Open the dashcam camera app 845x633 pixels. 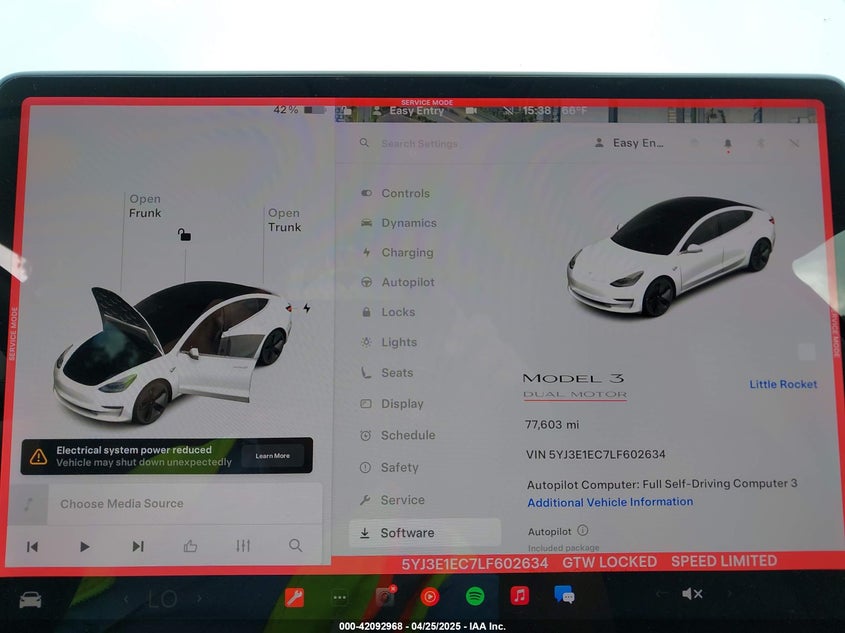[x=385, y=597]
